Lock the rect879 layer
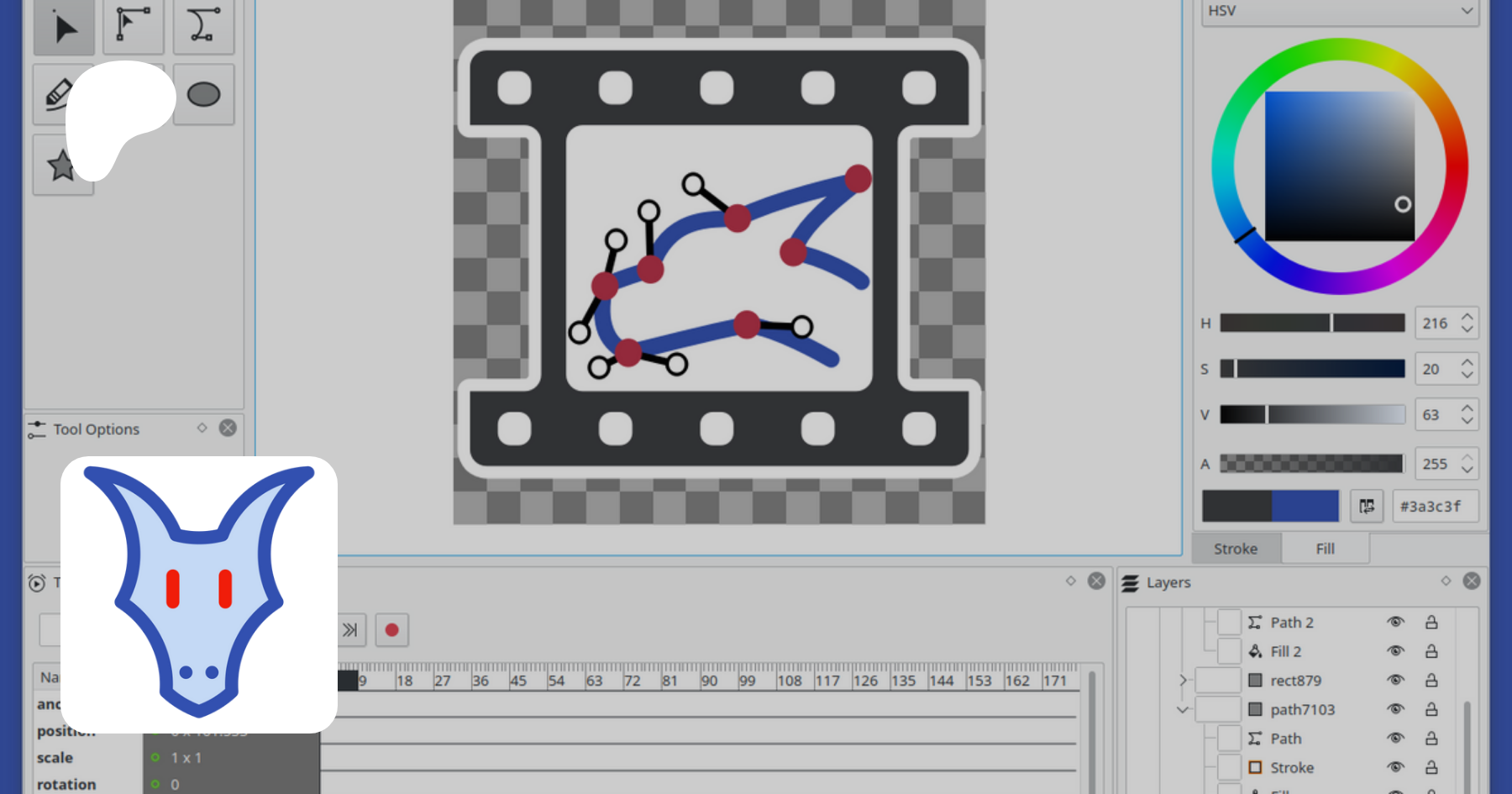The width and height of the screenshot is (1512, 794). coord(1431,681)
